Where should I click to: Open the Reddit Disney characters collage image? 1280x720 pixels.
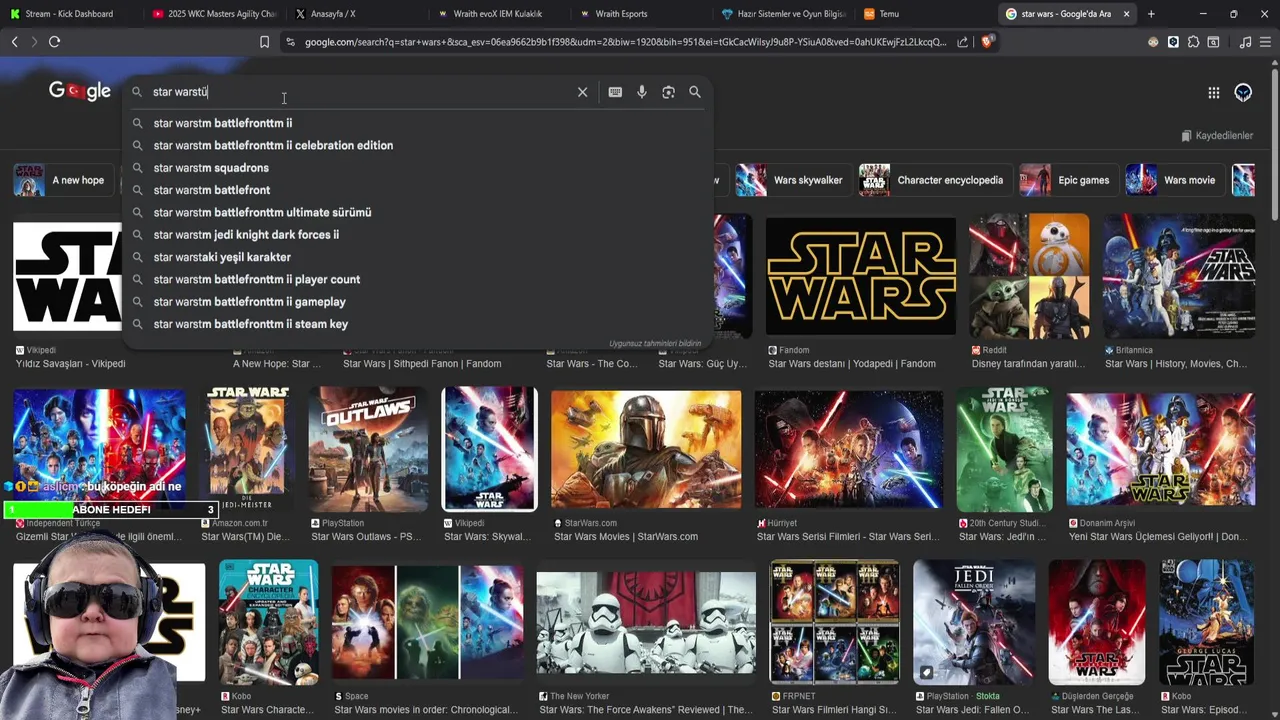click(x=1029, y=276)
